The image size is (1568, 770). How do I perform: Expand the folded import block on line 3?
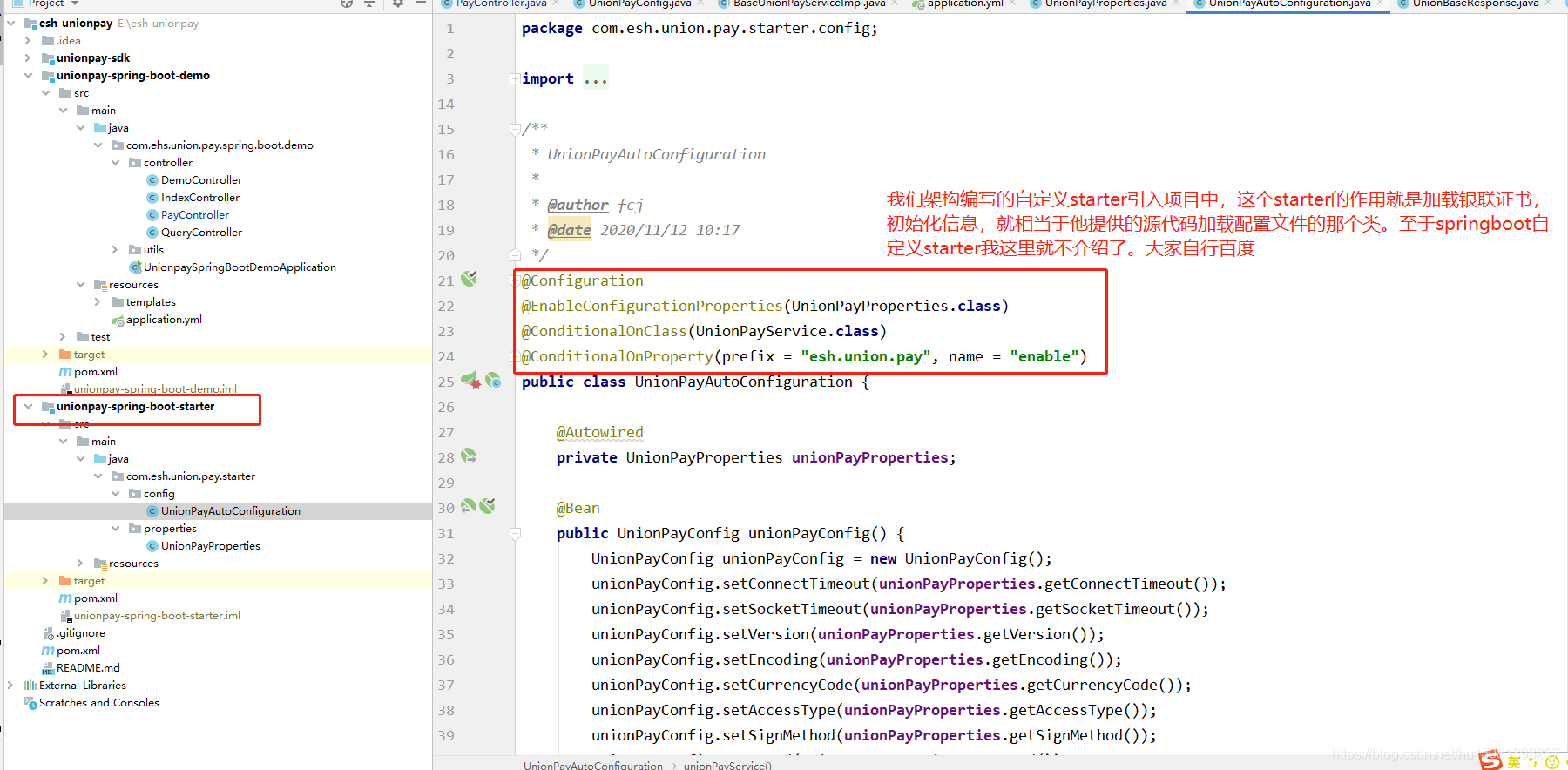pos(515,79)
